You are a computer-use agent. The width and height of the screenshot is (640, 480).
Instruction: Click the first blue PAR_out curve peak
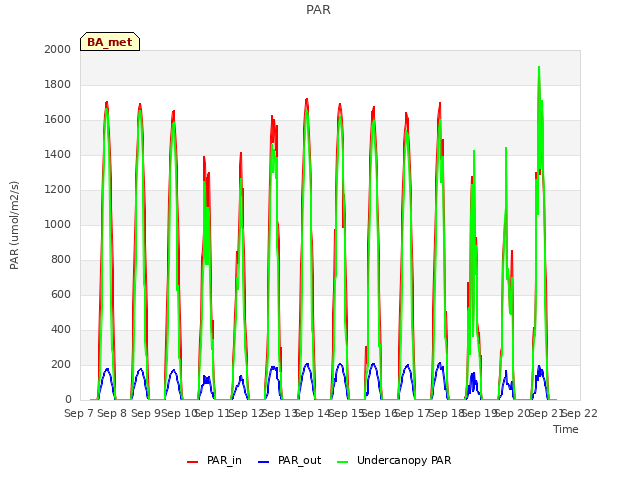point(107,369)
